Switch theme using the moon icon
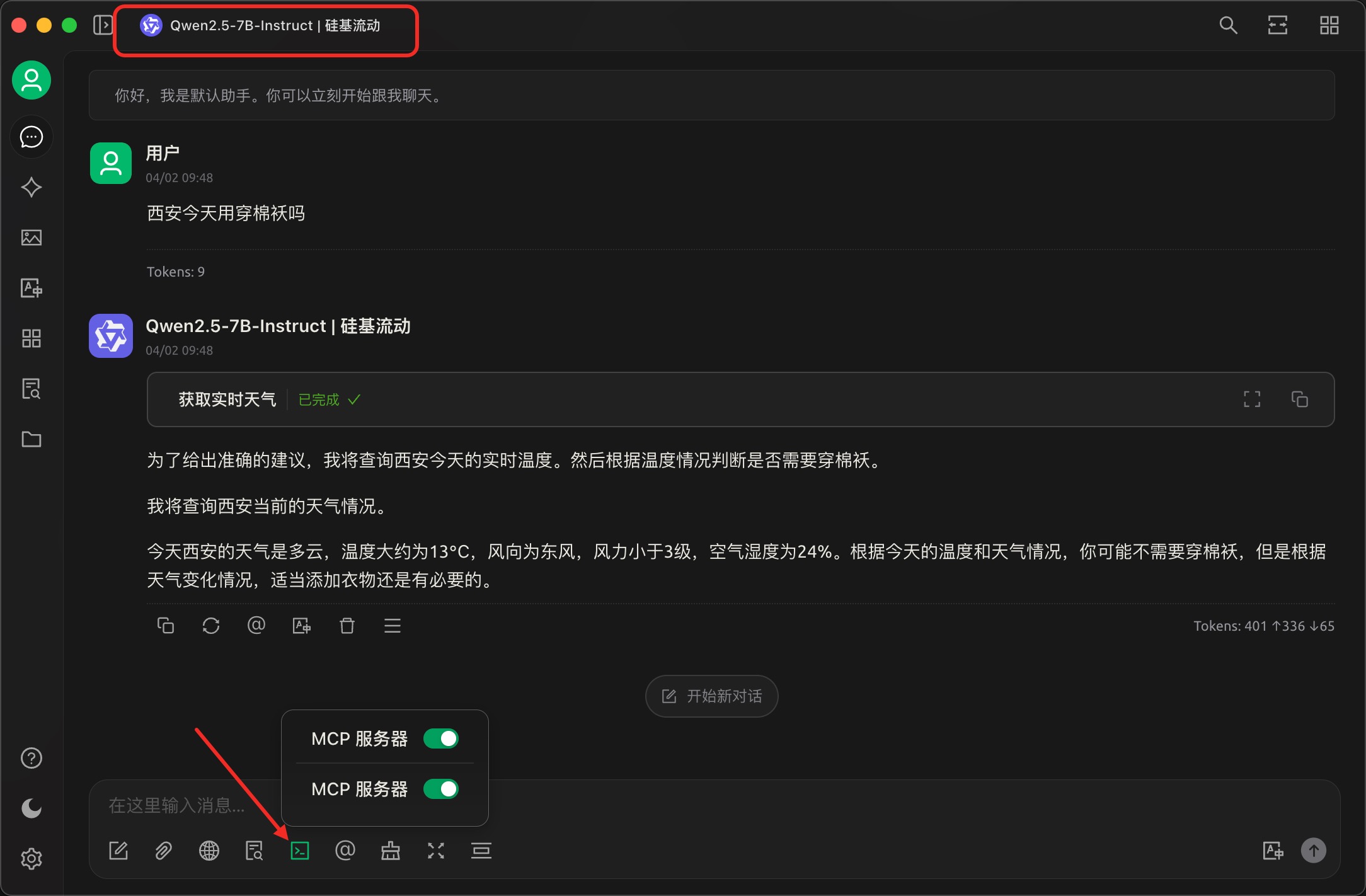Screen dimensions: 1366x896 (32, 808)
